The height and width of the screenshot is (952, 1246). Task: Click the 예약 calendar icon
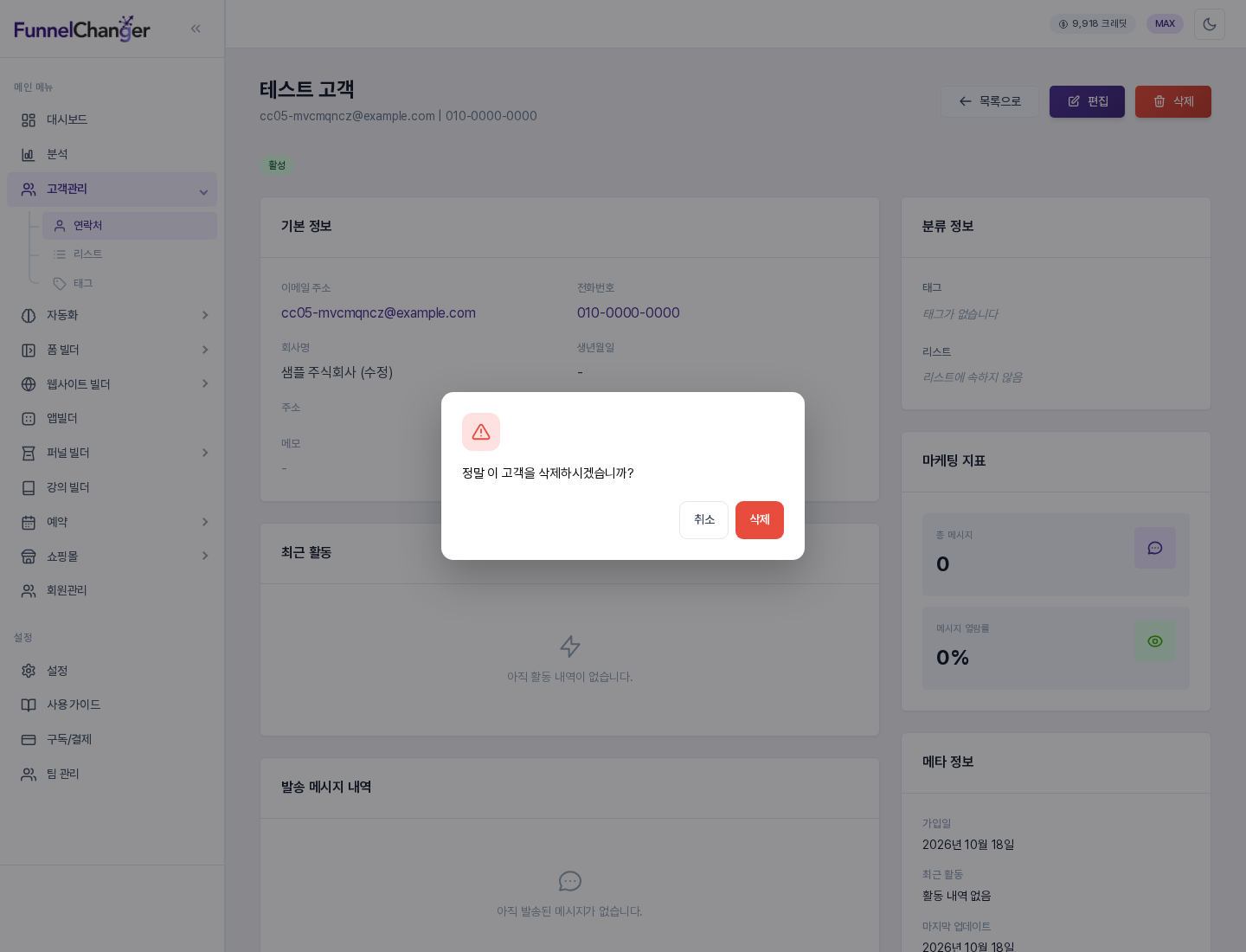point(29,522)
